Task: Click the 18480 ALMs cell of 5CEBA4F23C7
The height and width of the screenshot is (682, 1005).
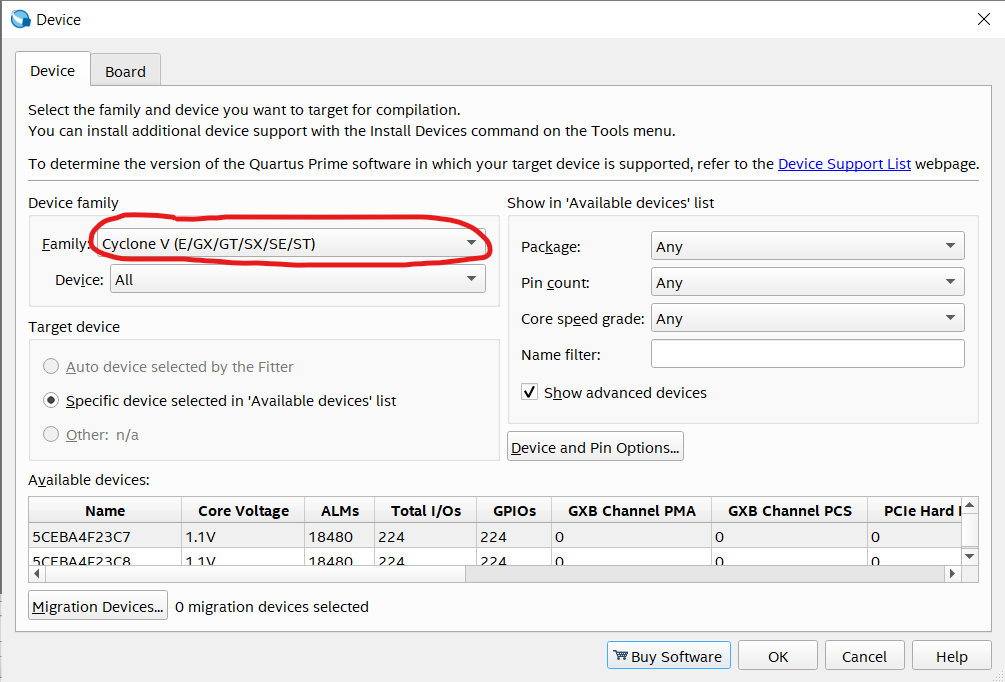Action: [340, 536]
